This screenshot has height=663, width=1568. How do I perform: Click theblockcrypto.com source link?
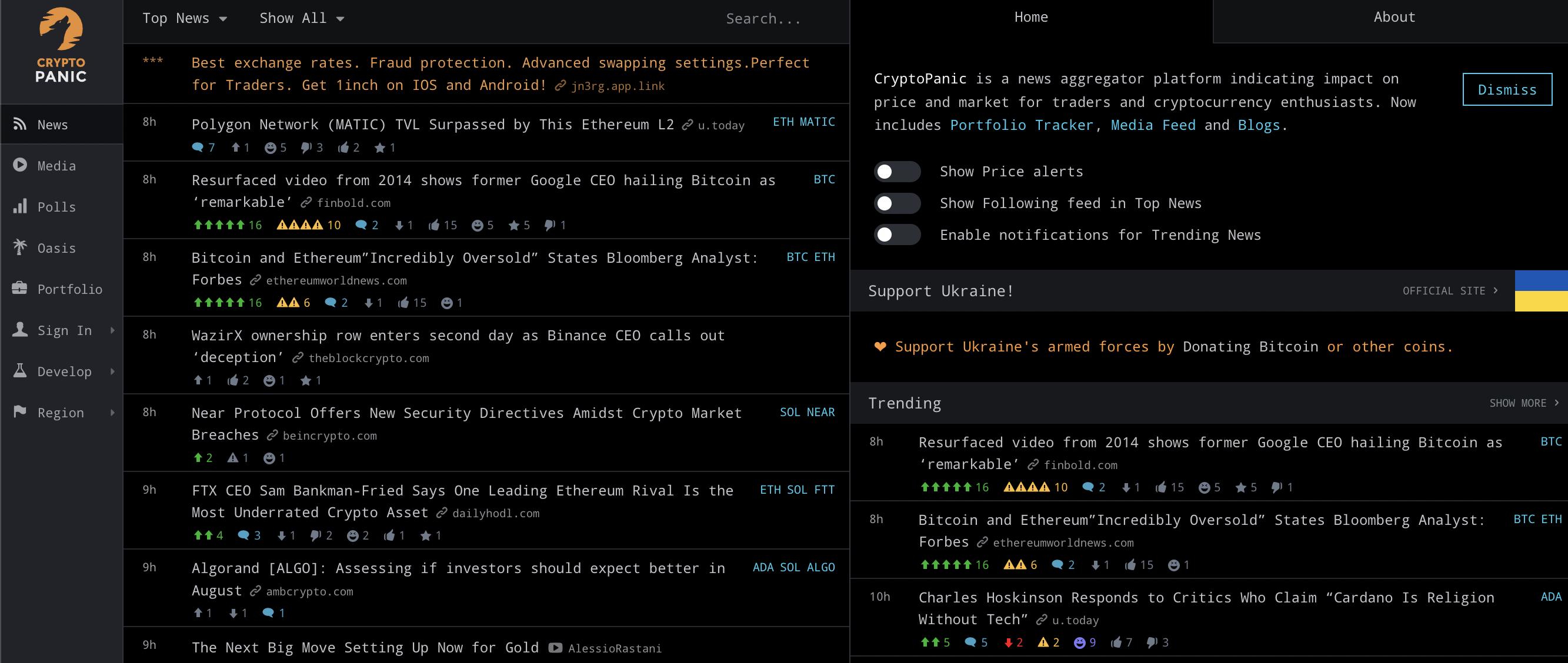369,359
